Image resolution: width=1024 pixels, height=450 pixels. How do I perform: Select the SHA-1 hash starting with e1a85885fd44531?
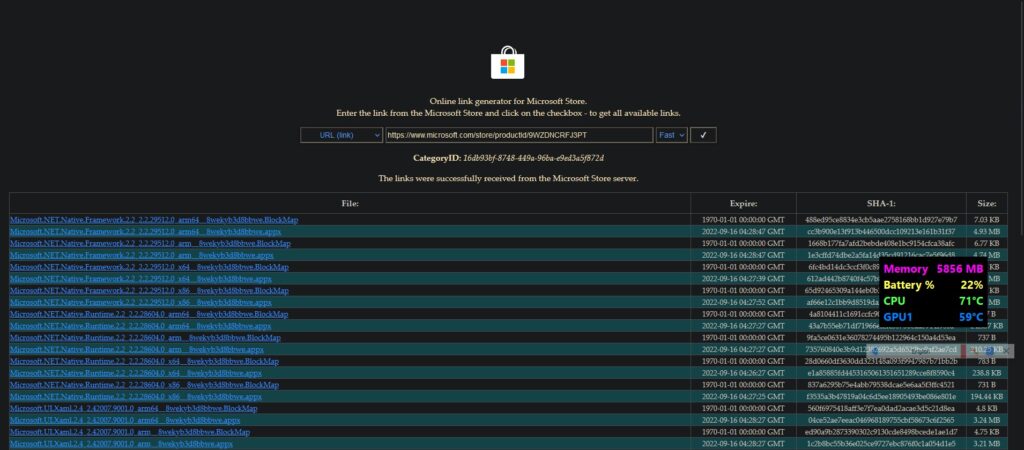tap(881, 373)
